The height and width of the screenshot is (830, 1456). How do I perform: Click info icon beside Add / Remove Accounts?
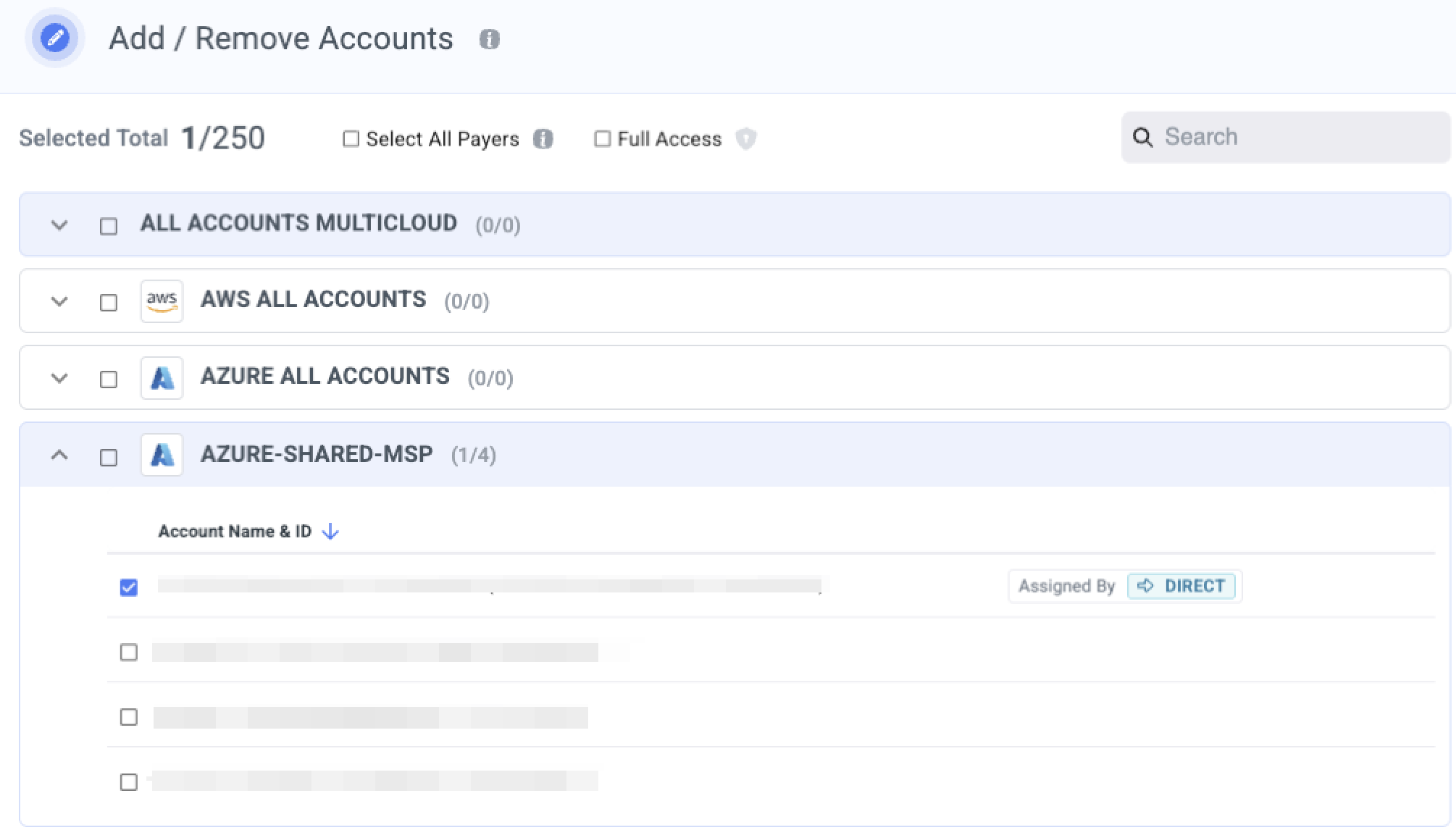pos(489,39)
